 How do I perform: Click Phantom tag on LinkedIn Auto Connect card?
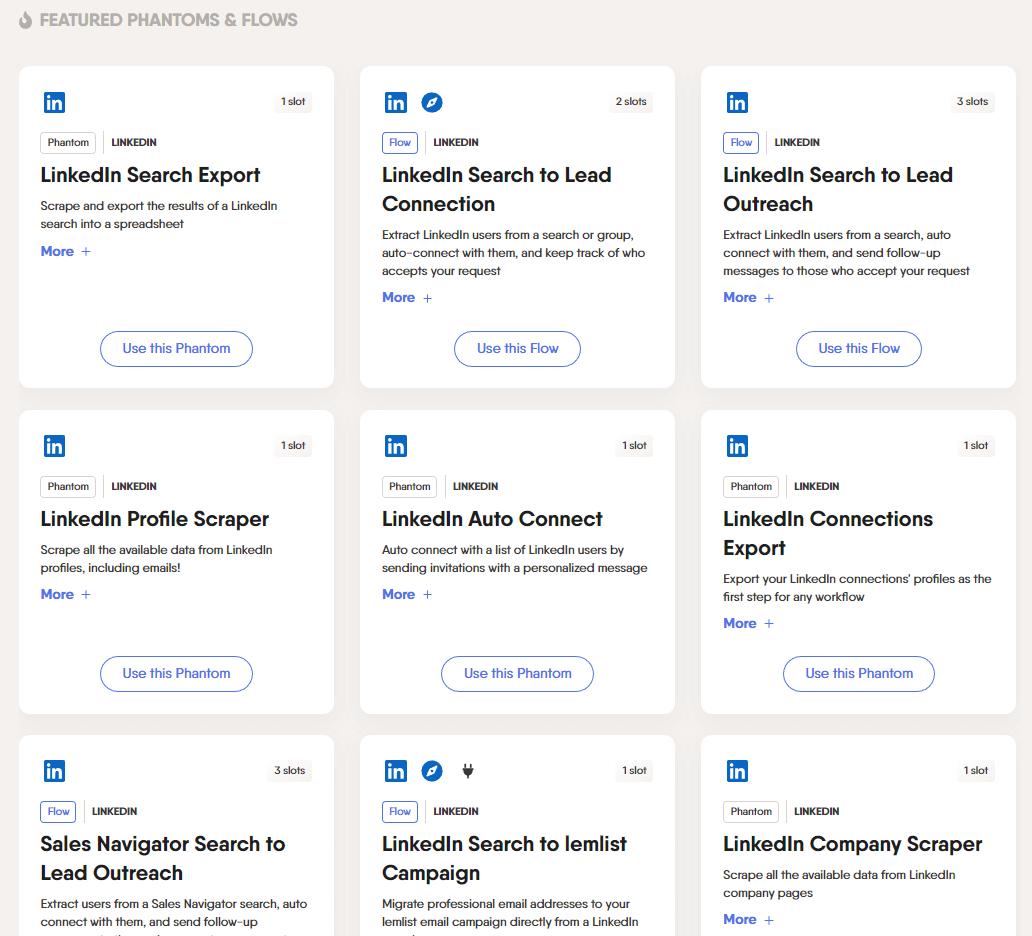409,486
